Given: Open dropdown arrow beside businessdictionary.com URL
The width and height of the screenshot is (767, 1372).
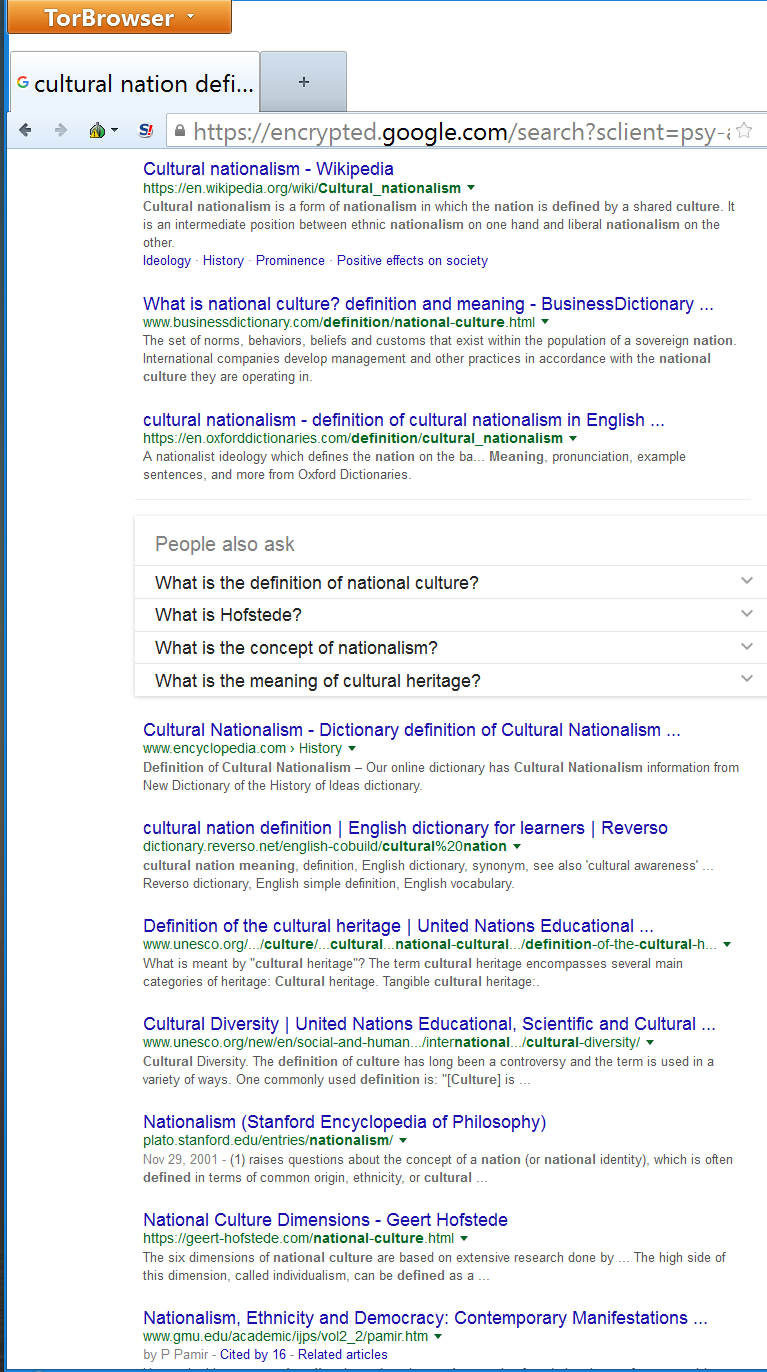Looking at the screenshot, I should [x=545, y=323].
